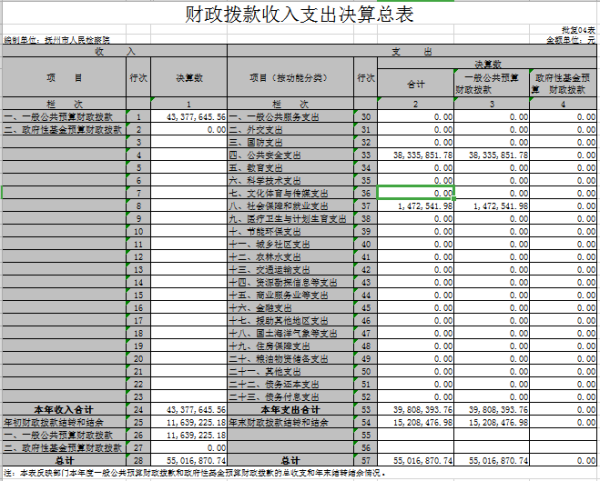The width and height of the screenshot is (600, 481).
Task: Select the 十三、交通运输支出 cell
Action: point(290,269)
